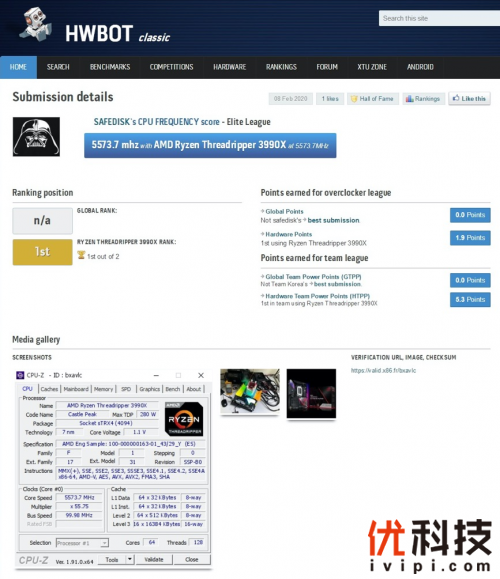Click the Like this button
Screen dimensions: 500x579
(469, 99)
